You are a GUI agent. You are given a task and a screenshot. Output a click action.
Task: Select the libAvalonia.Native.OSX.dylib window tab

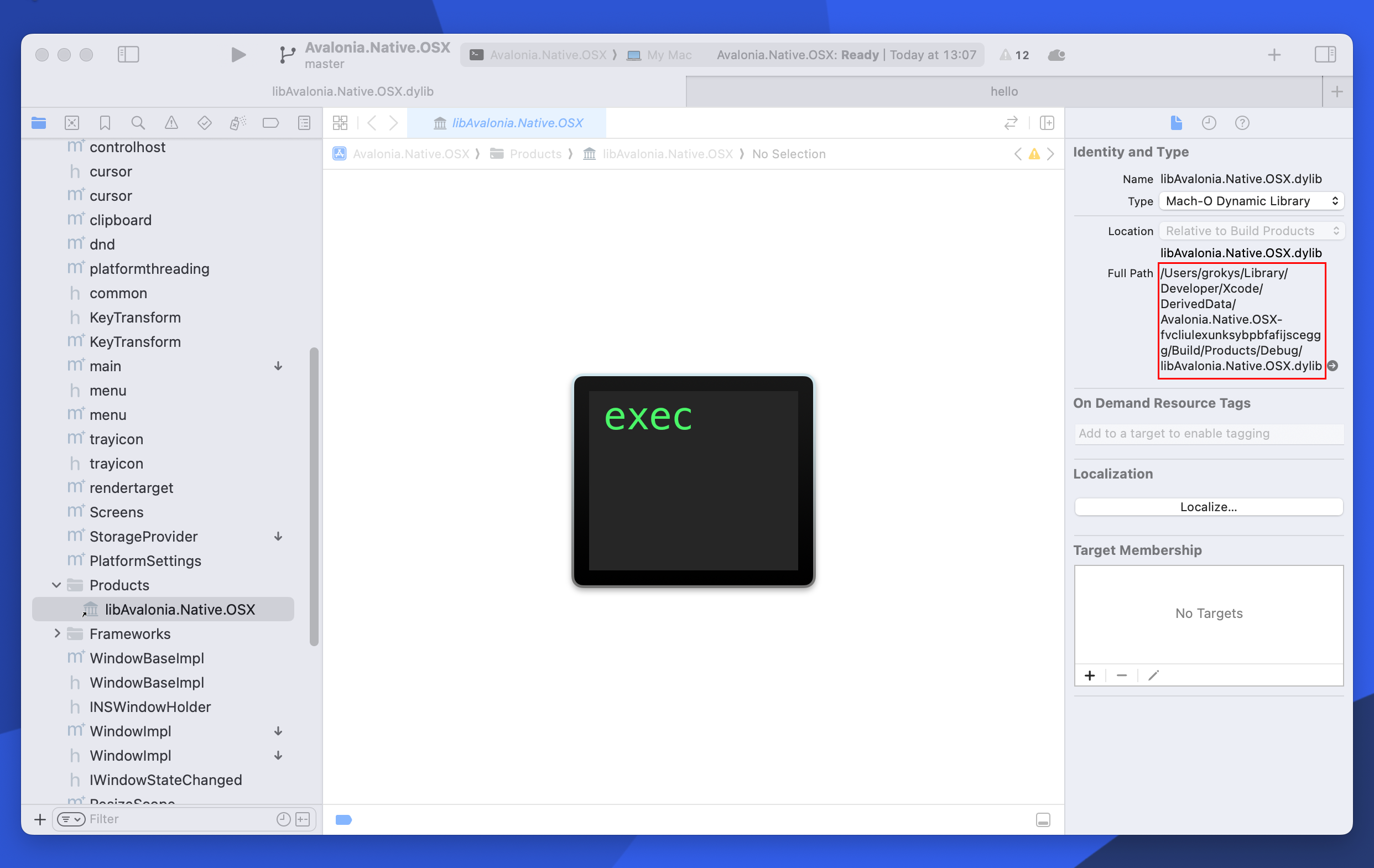[x=353, y=91]
